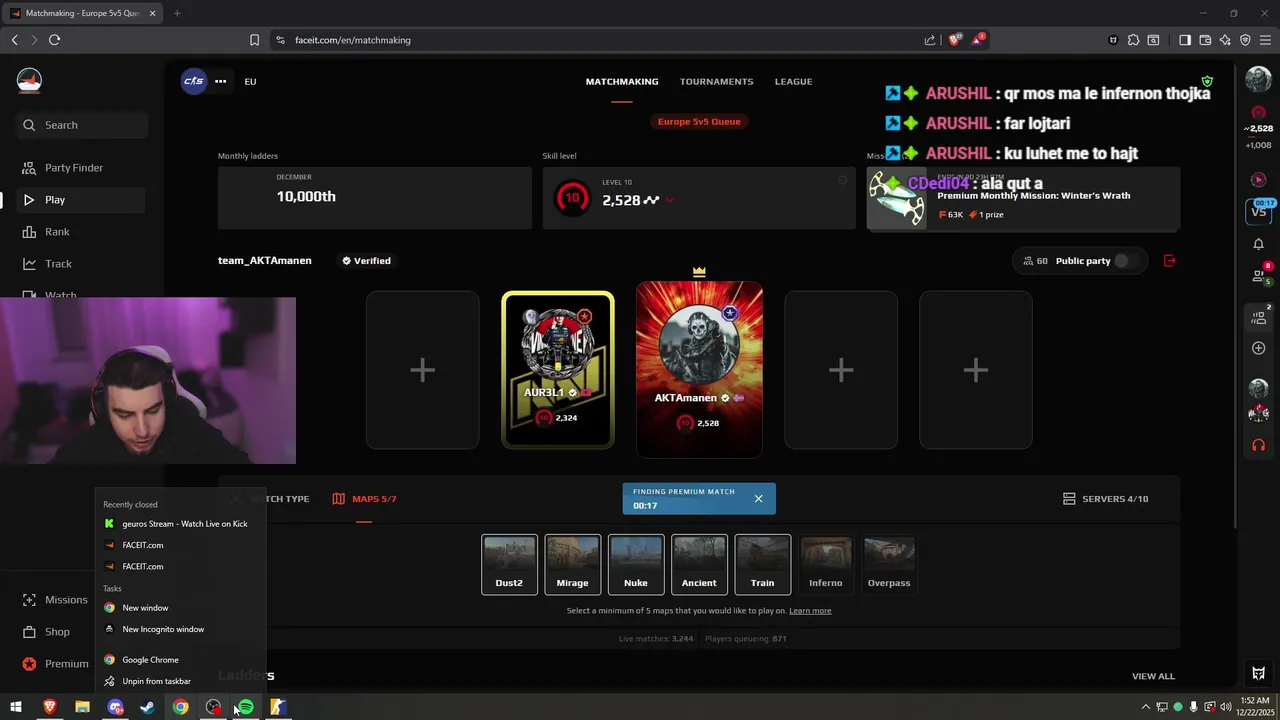Click the Europe 5v5 Queue button

click(699, 122)
